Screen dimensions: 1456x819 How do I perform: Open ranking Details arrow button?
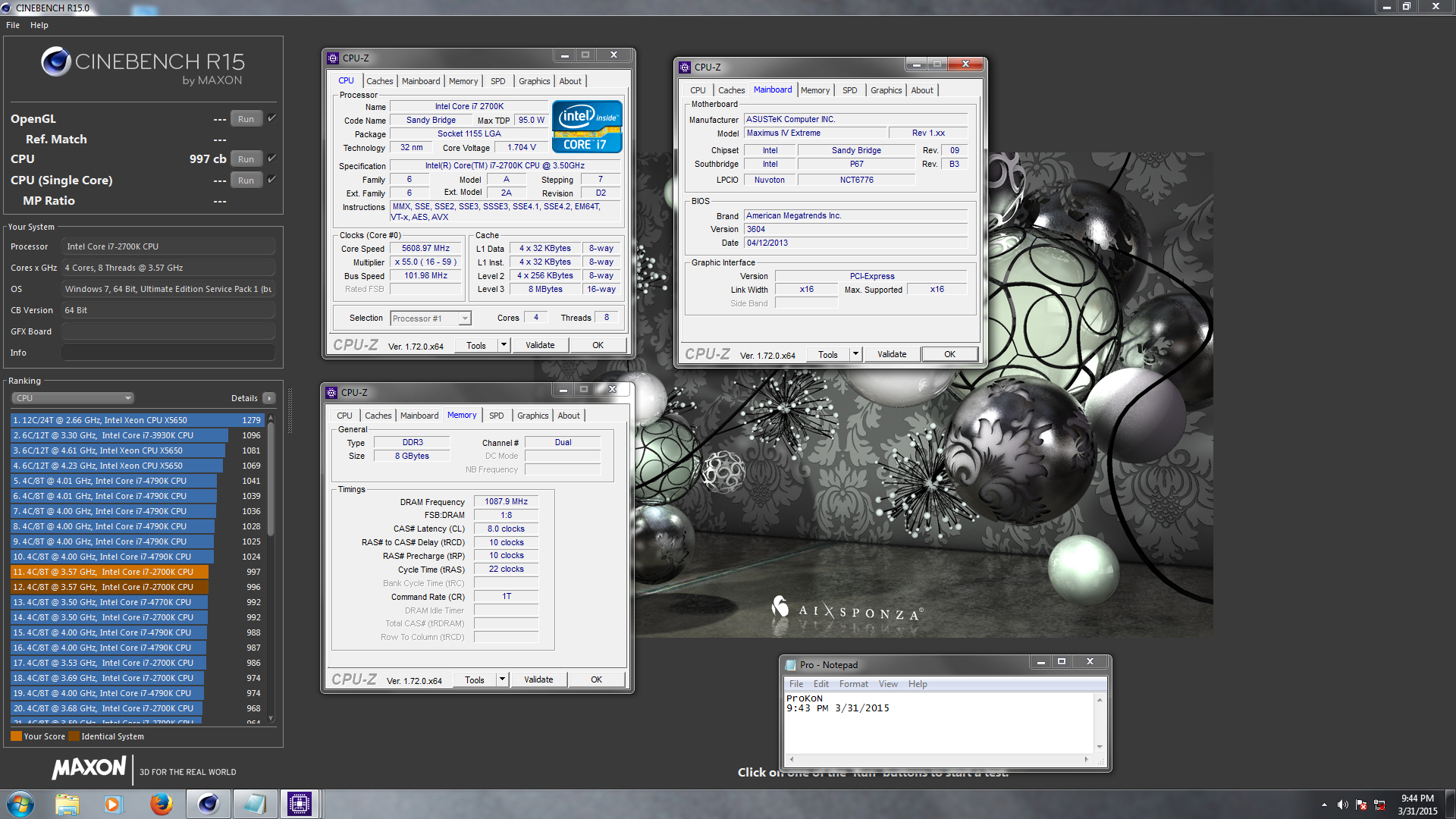click(268, 398)
